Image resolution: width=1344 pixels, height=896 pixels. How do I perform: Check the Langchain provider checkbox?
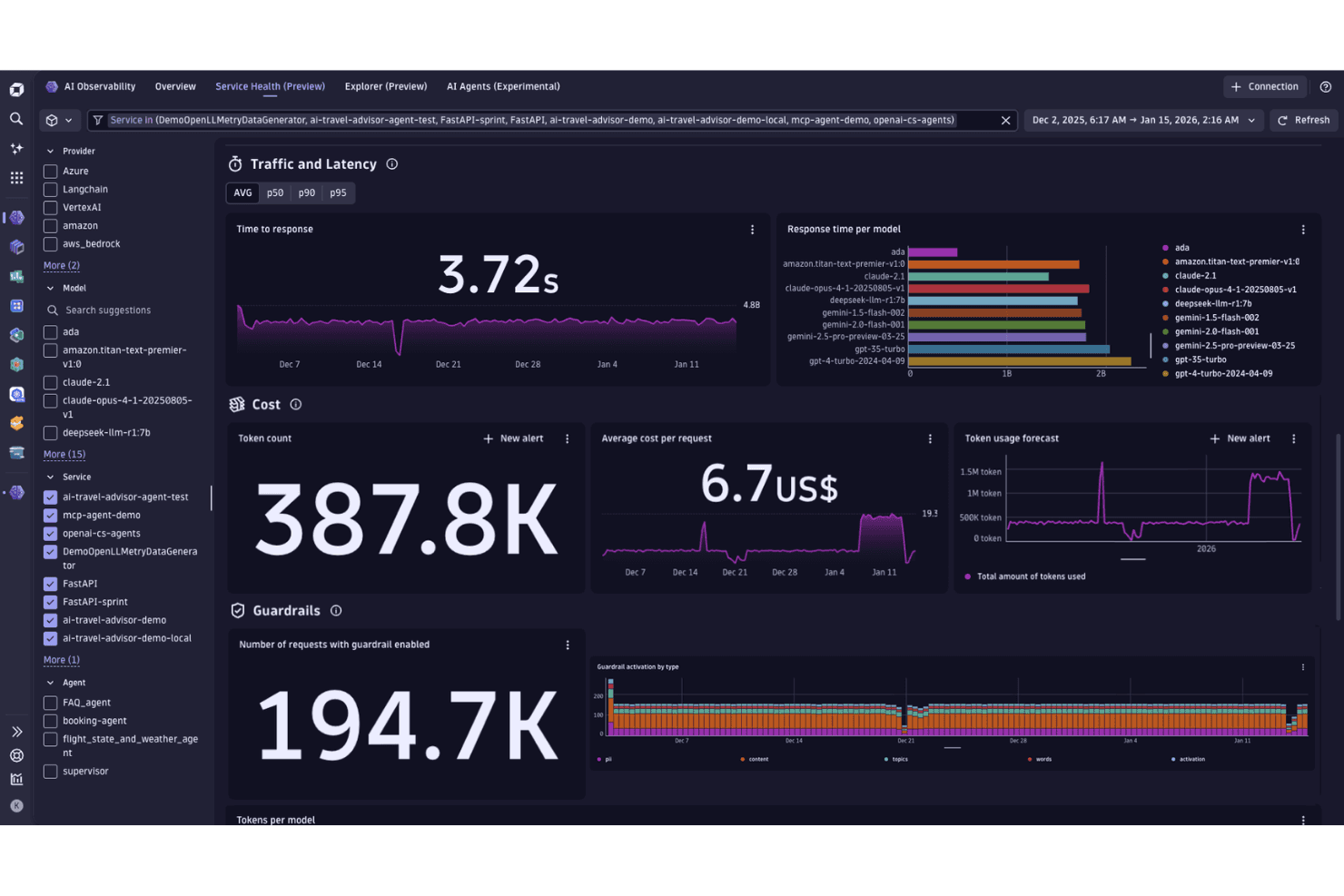51,190
